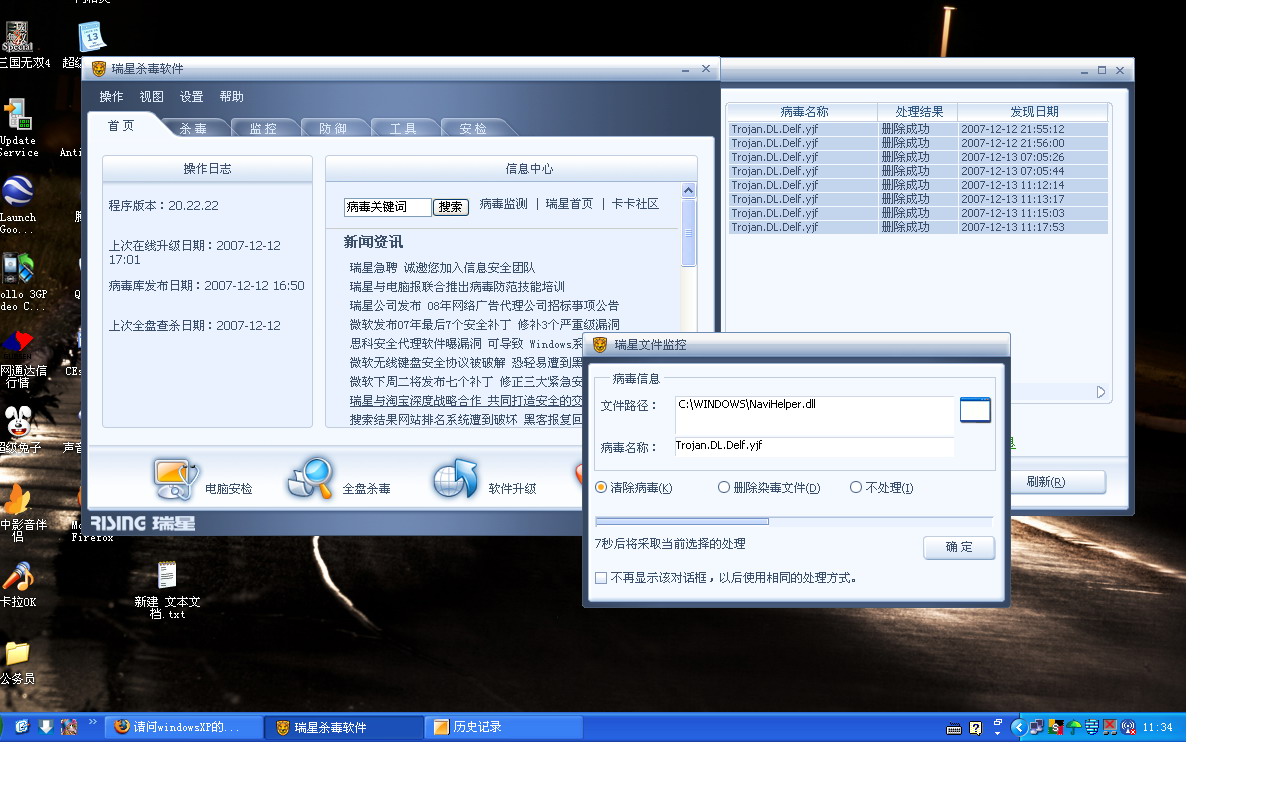The height and width of the screenshot is (800, 1280).
Task: Open the 三国无双4 desktop shortcut
Action: click(18, 38)
